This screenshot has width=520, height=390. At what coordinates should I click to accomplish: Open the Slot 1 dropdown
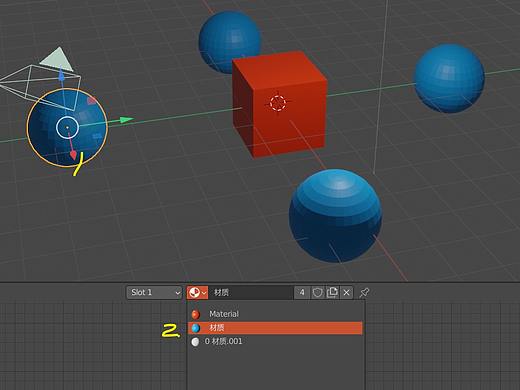[x=154, y=292]
